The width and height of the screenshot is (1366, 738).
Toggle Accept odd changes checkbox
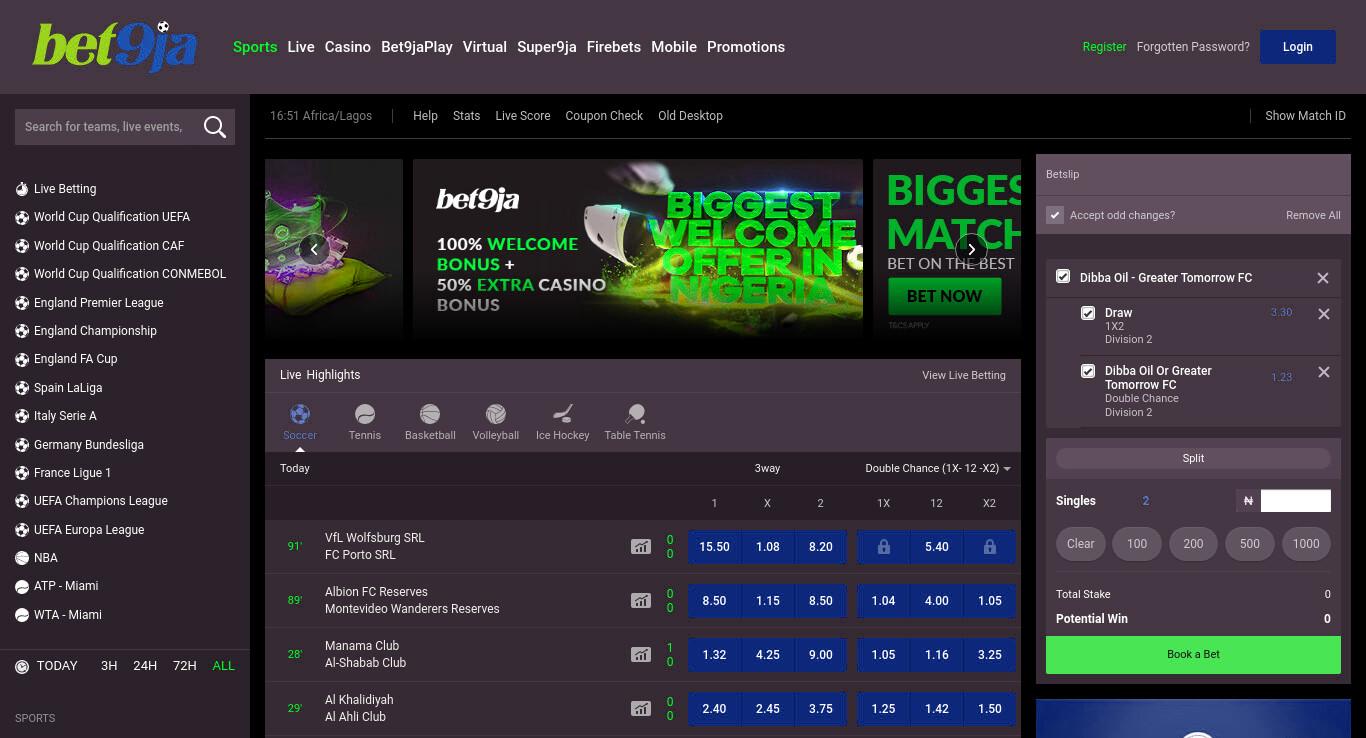pyautogui.click(x=1054, y=215)
